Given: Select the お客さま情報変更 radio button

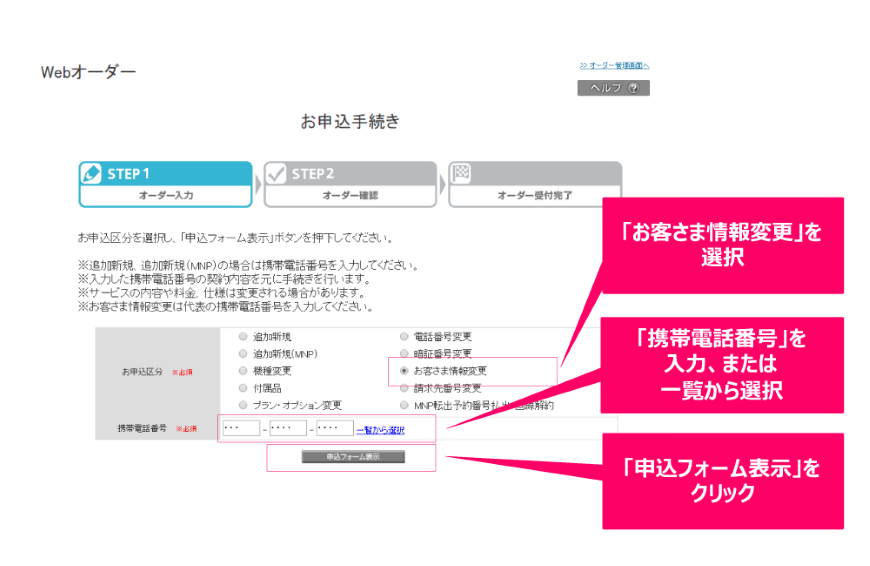Looking at the screenshot, I should pyautogui.click(x=404, y=371).
